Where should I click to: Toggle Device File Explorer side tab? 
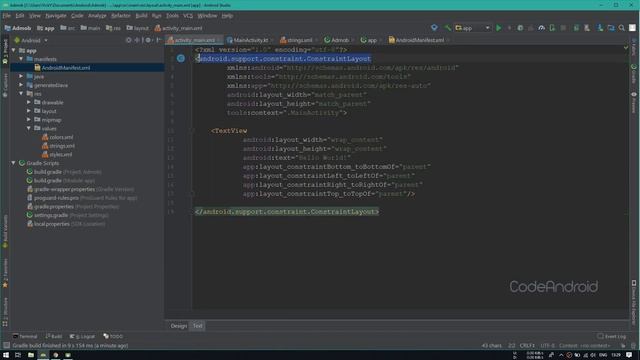[x=634, y=302]
